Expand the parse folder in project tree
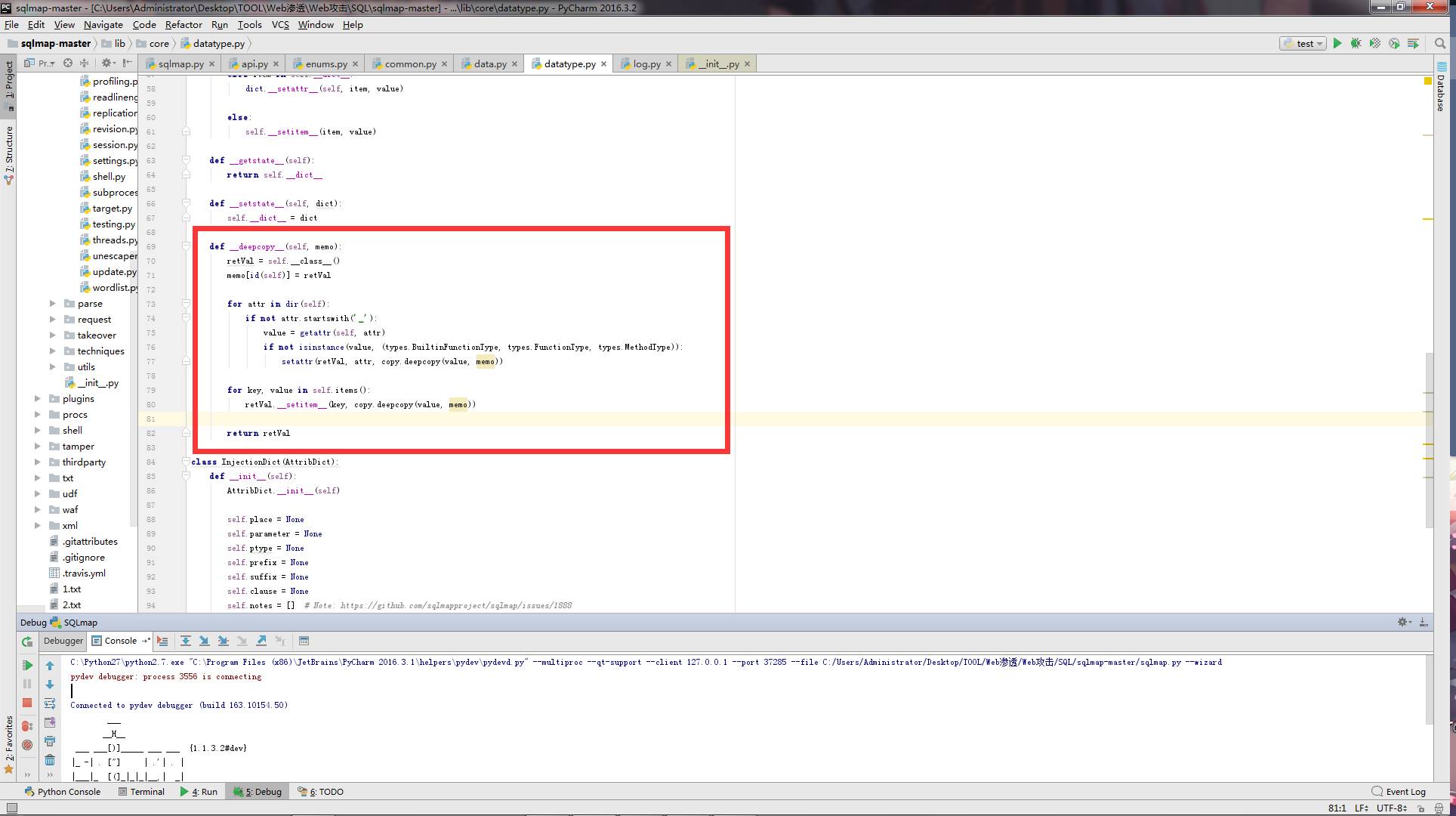 coord(51,303)
